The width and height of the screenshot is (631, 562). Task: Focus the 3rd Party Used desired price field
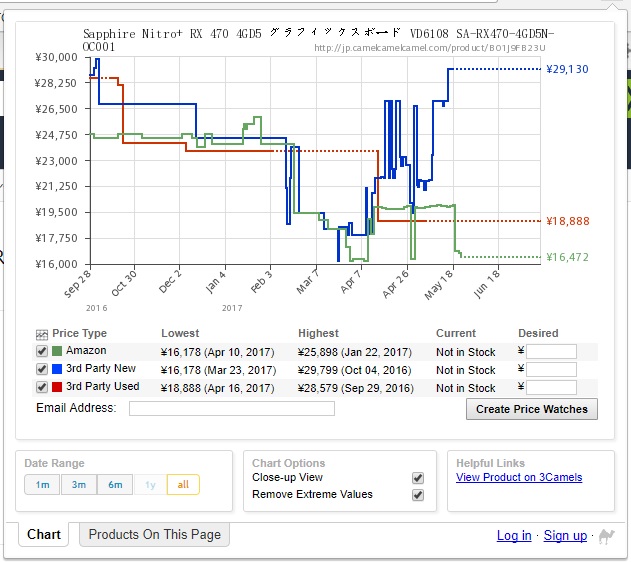[x=551, y=388]
